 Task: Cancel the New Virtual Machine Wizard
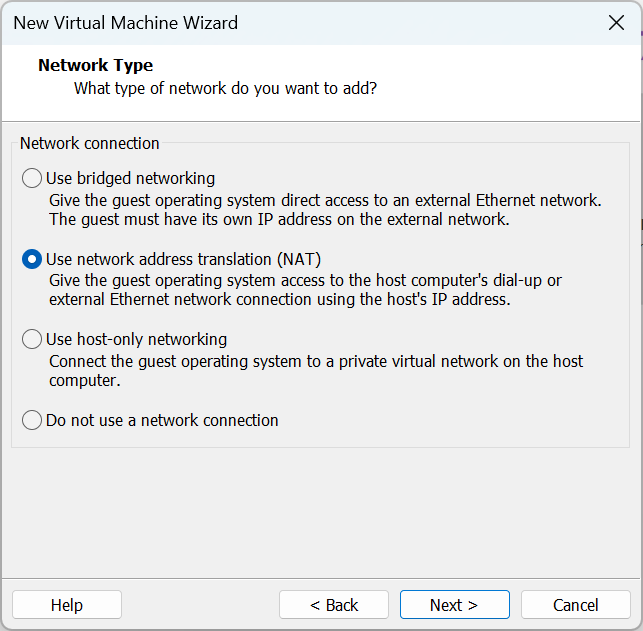[576, 605]
